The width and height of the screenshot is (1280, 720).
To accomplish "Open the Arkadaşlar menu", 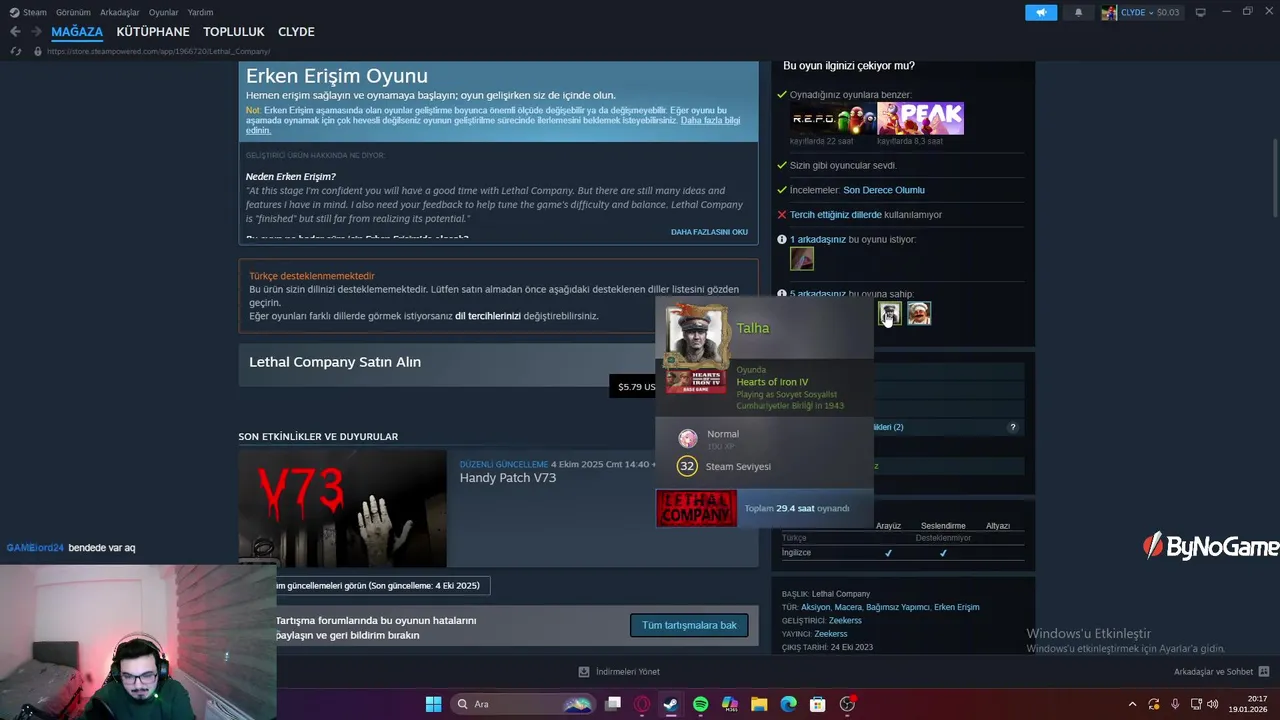I will point(119,12).
